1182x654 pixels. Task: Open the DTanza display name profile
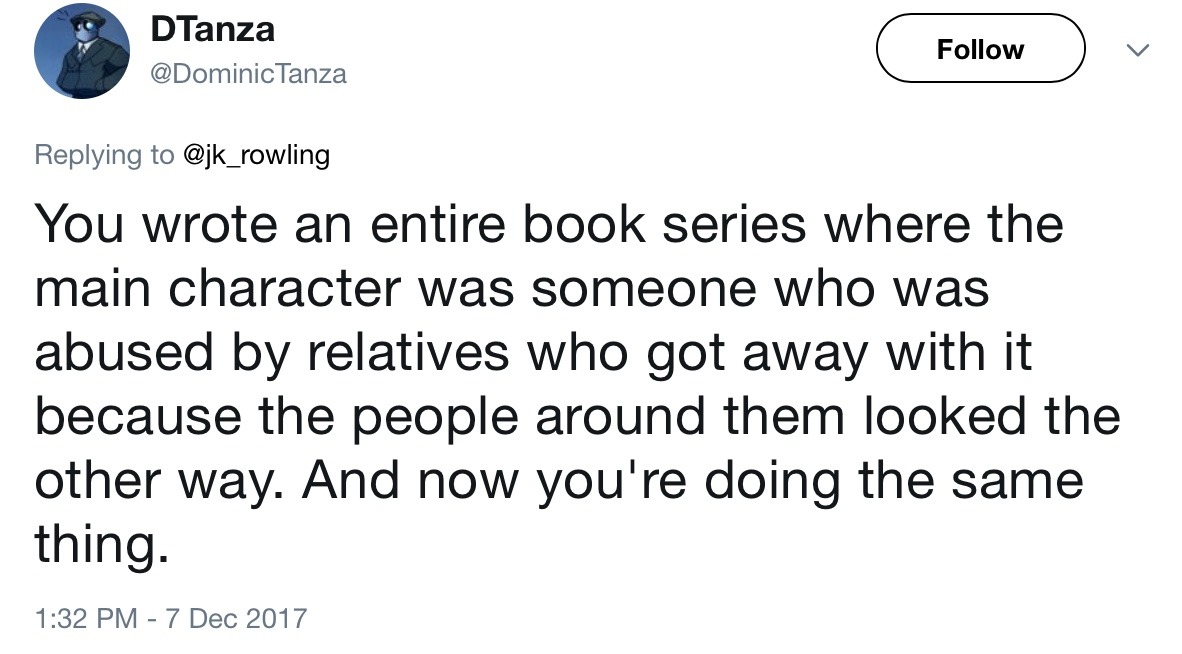(212, 30)
